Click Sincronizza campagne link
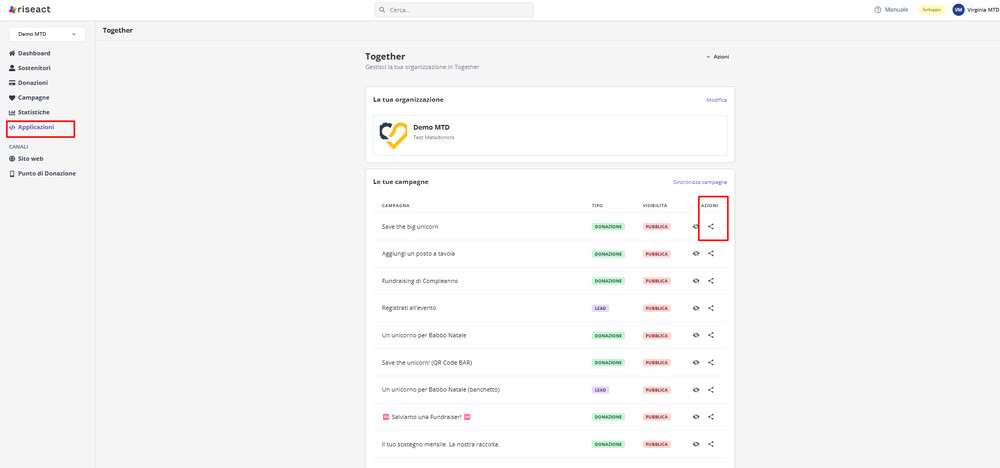Viewport: 1000px width, 468px height. pyautogui.click(x=699, y=182)
